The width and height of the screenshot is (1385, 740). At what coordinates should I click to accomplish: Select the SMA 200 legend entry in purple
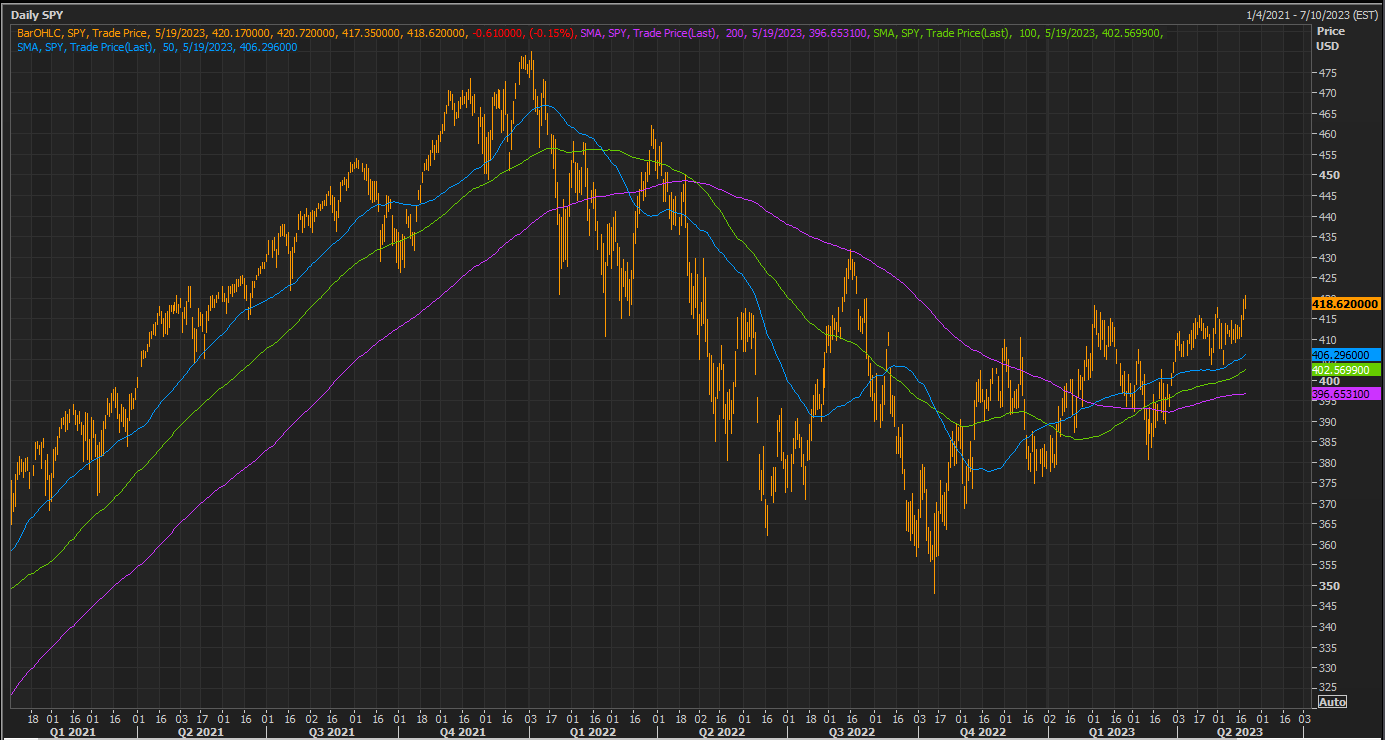724,33
